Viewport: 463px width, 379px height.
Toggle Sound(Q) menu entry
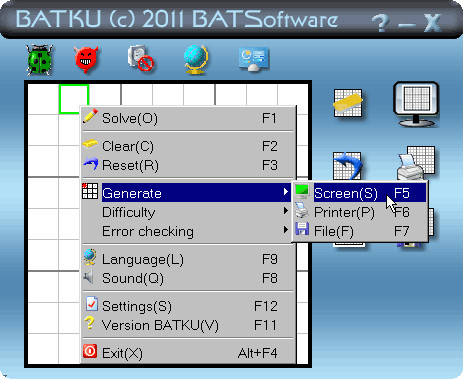pyautogui.click(x=189, y=278)
